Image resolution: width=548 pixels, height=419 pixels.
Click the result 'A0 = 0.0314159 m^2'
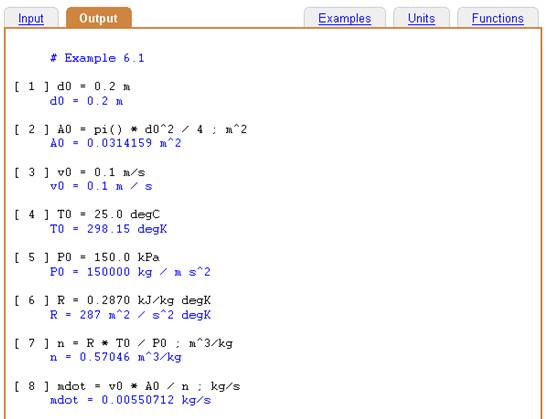[116, 143]
